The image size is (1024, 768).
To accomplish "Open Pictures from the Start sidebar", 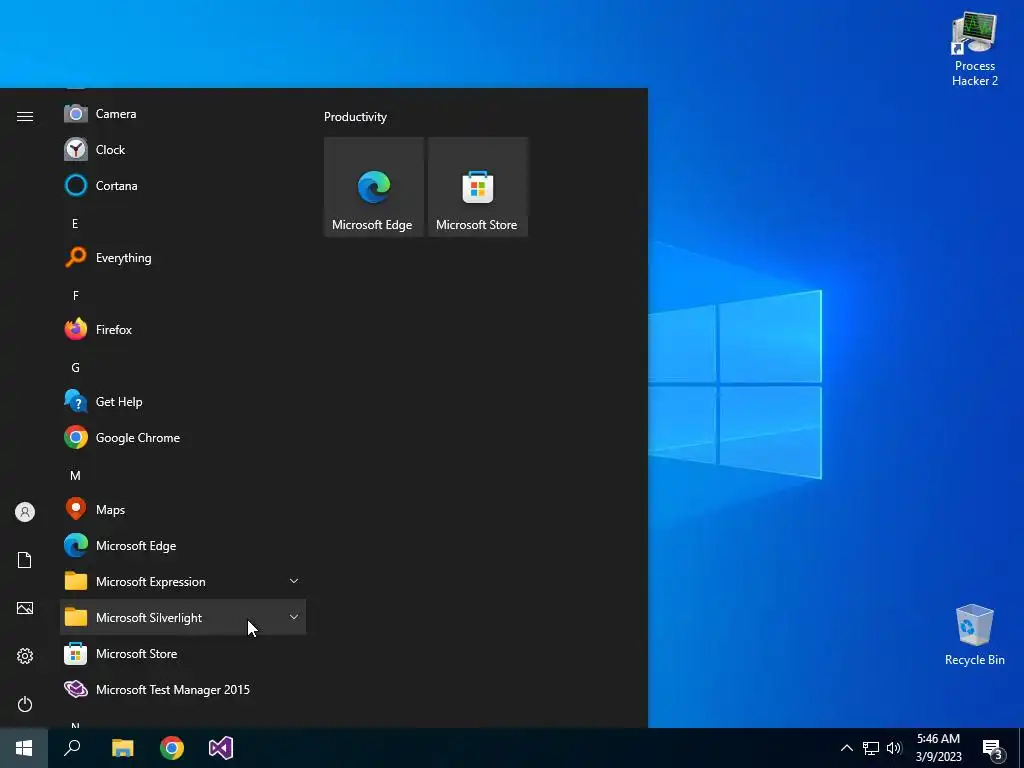I will click(25, 608).
